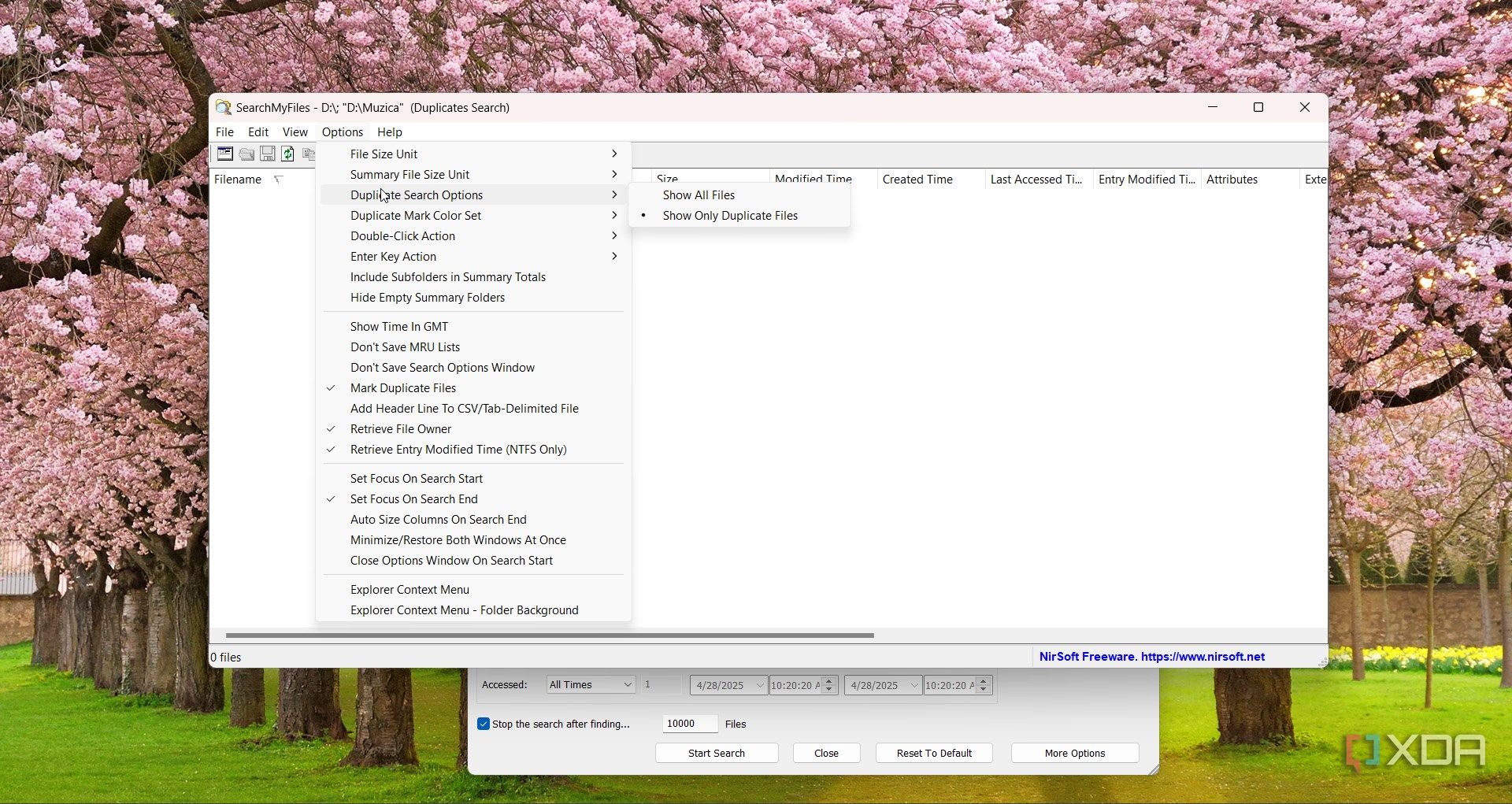Toggle Retrieve Entry Modified Time (NTFS Only)
This screenshot has height=804, width=1512.
473,450
